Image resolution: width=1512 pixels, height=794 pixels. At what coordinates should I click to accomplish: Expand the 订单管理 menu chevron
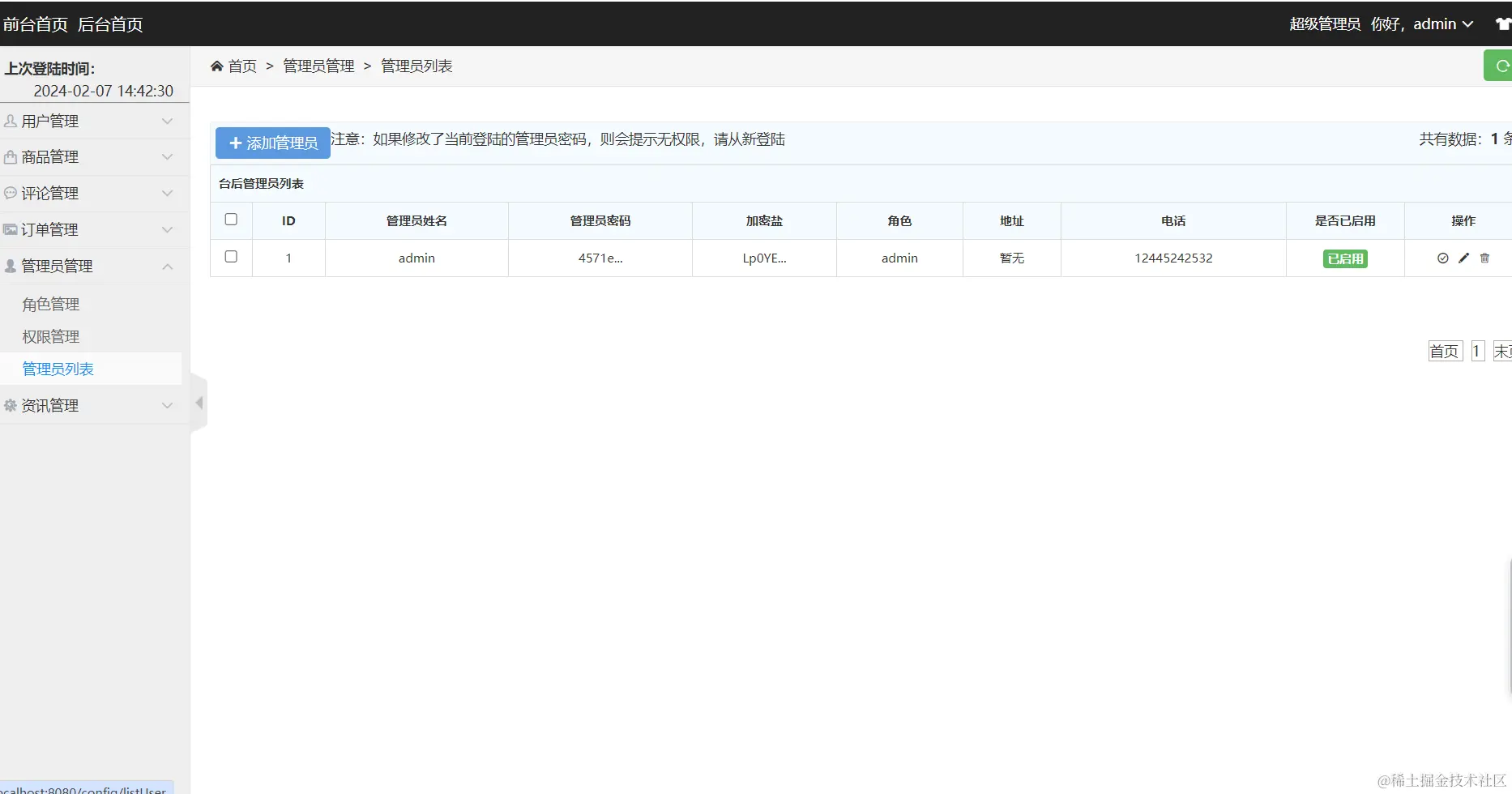(168, 230)
